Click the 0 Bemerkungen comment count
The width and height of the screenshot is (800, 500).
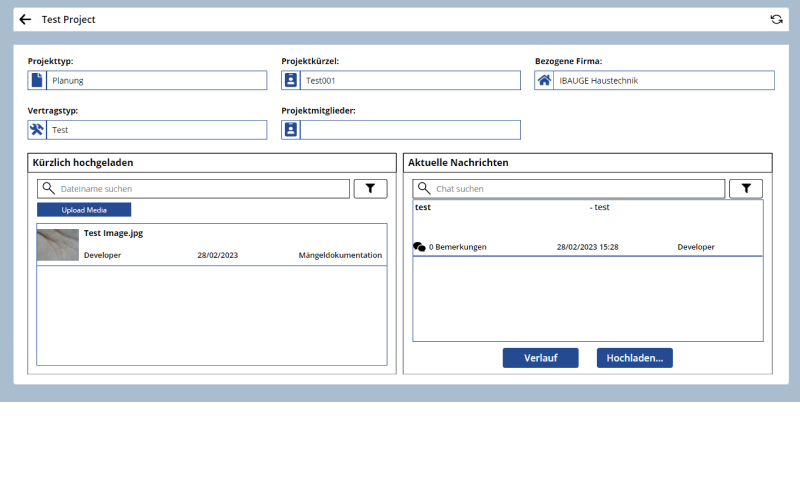tap(458, 247)
